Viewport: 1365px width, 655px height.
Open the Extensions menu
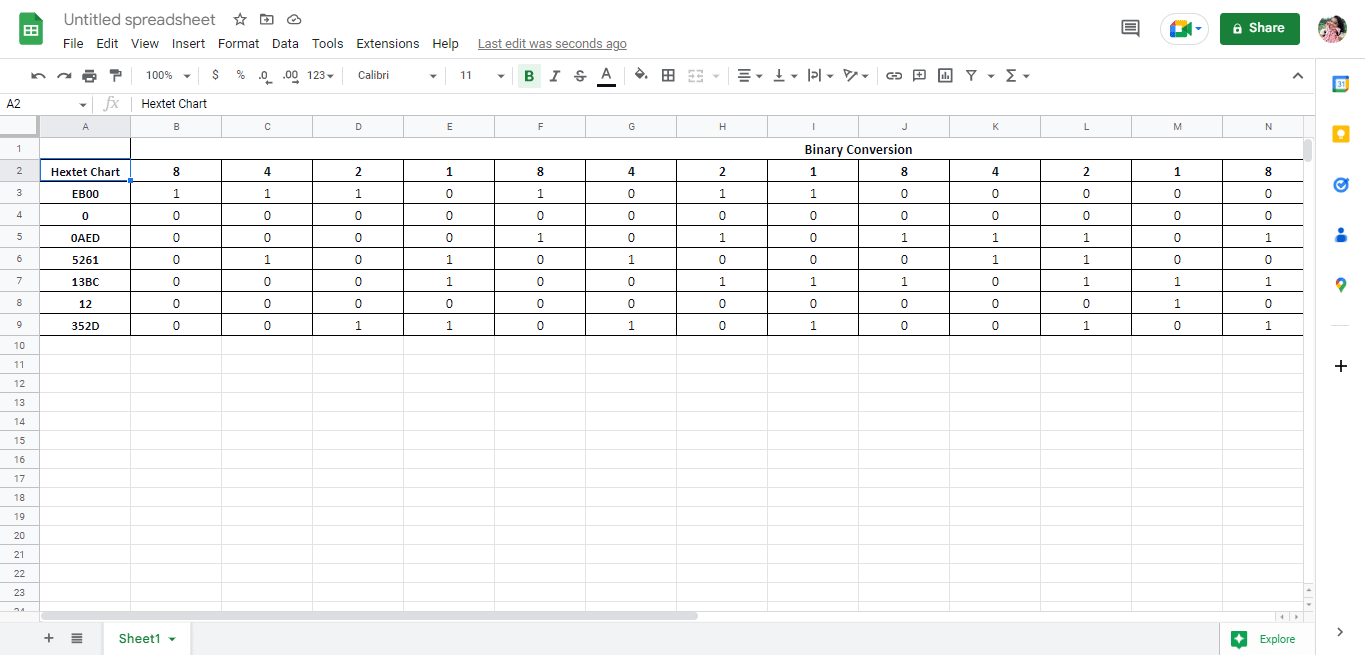pyautogui.click(x=388, y=44)
